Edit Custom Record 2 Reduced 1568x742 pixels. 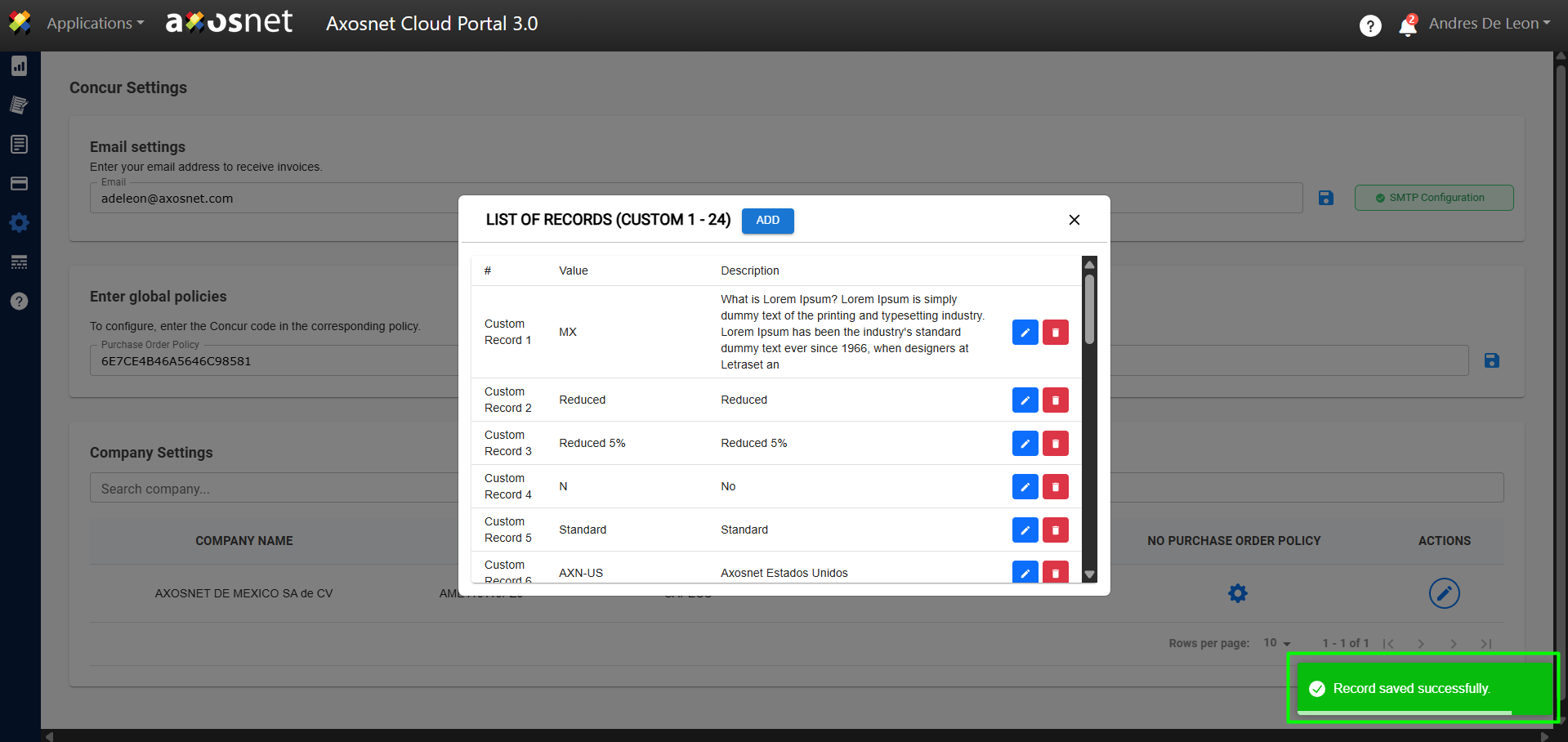click(1025, 400)
